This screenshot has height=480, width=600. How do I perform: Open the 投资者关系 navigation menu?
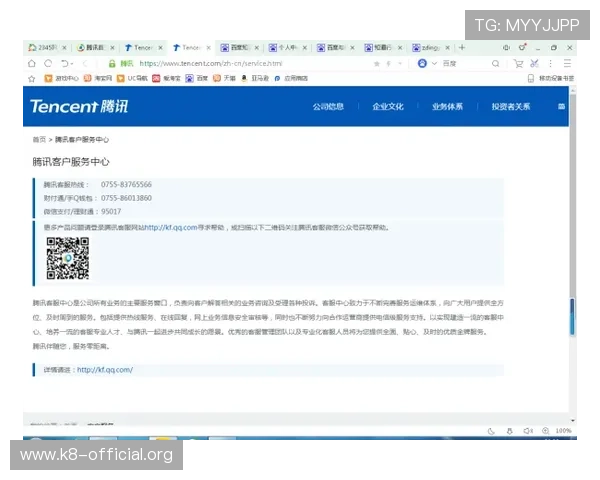[511, 106]
